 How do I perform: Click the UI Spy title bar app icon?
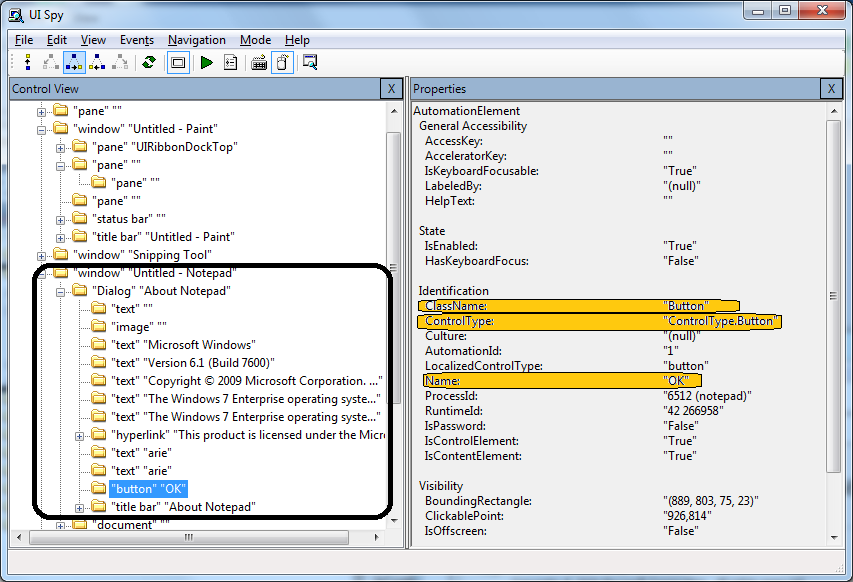16,15
